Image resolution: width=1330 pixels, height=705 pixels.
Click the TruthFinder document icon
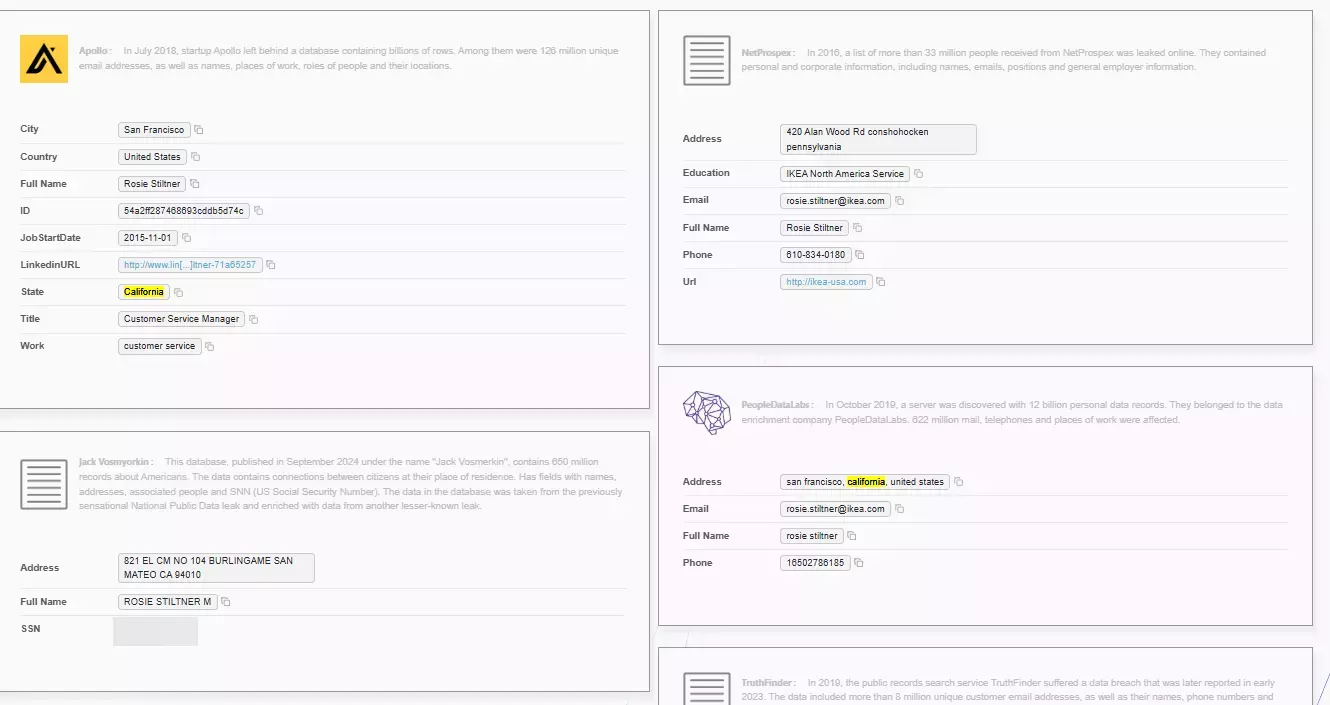(x=707, y=688)
